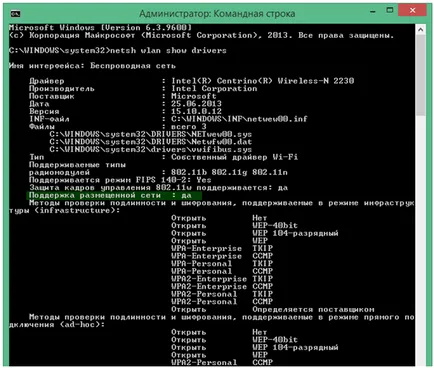The height and width of the screenshot is (368, 434).
Task: Click the date value 25.06.2013
Action: click(196, 104)
